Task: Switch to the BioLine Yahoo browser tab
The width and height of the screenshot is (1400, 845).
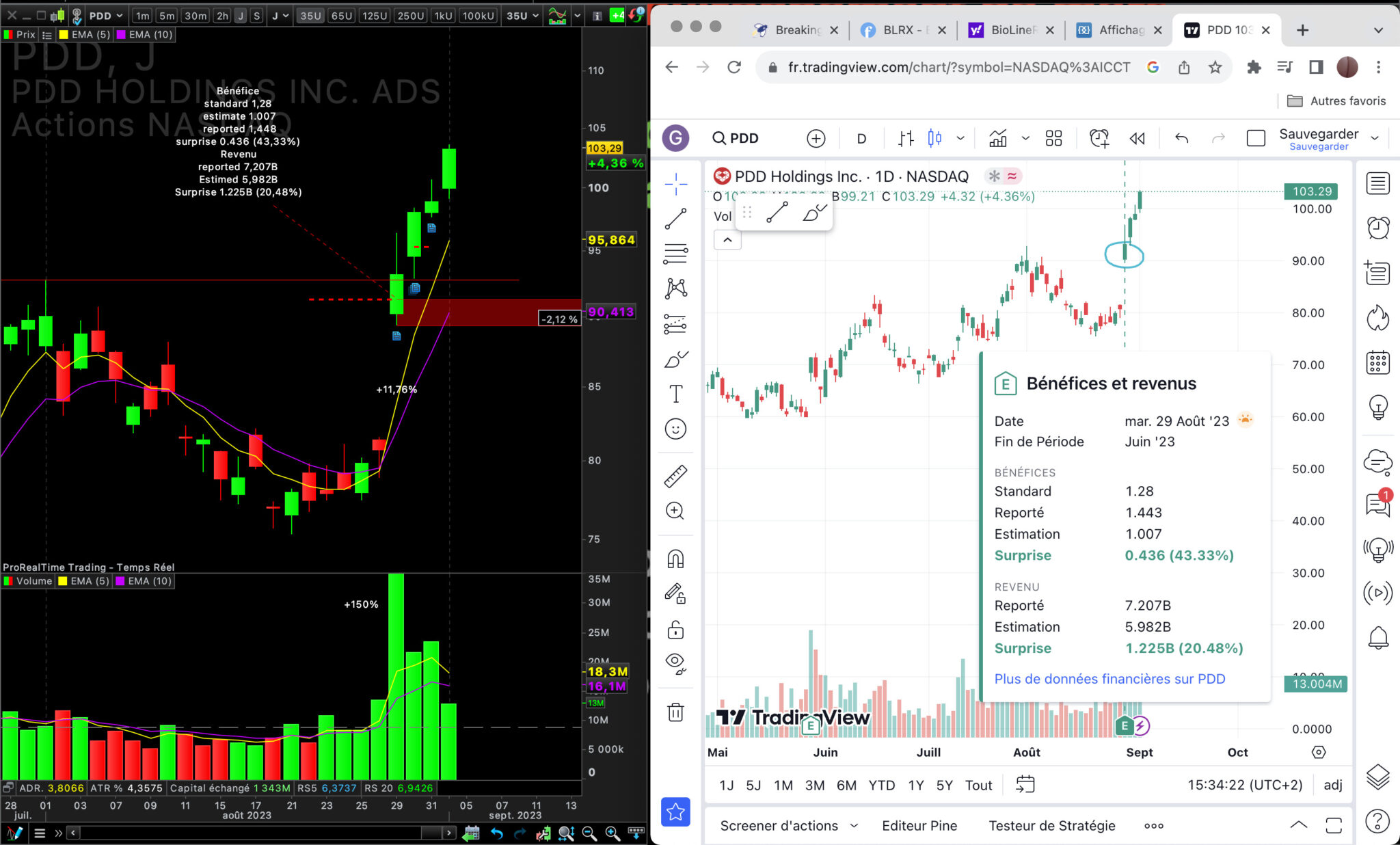Action: 1012,30
